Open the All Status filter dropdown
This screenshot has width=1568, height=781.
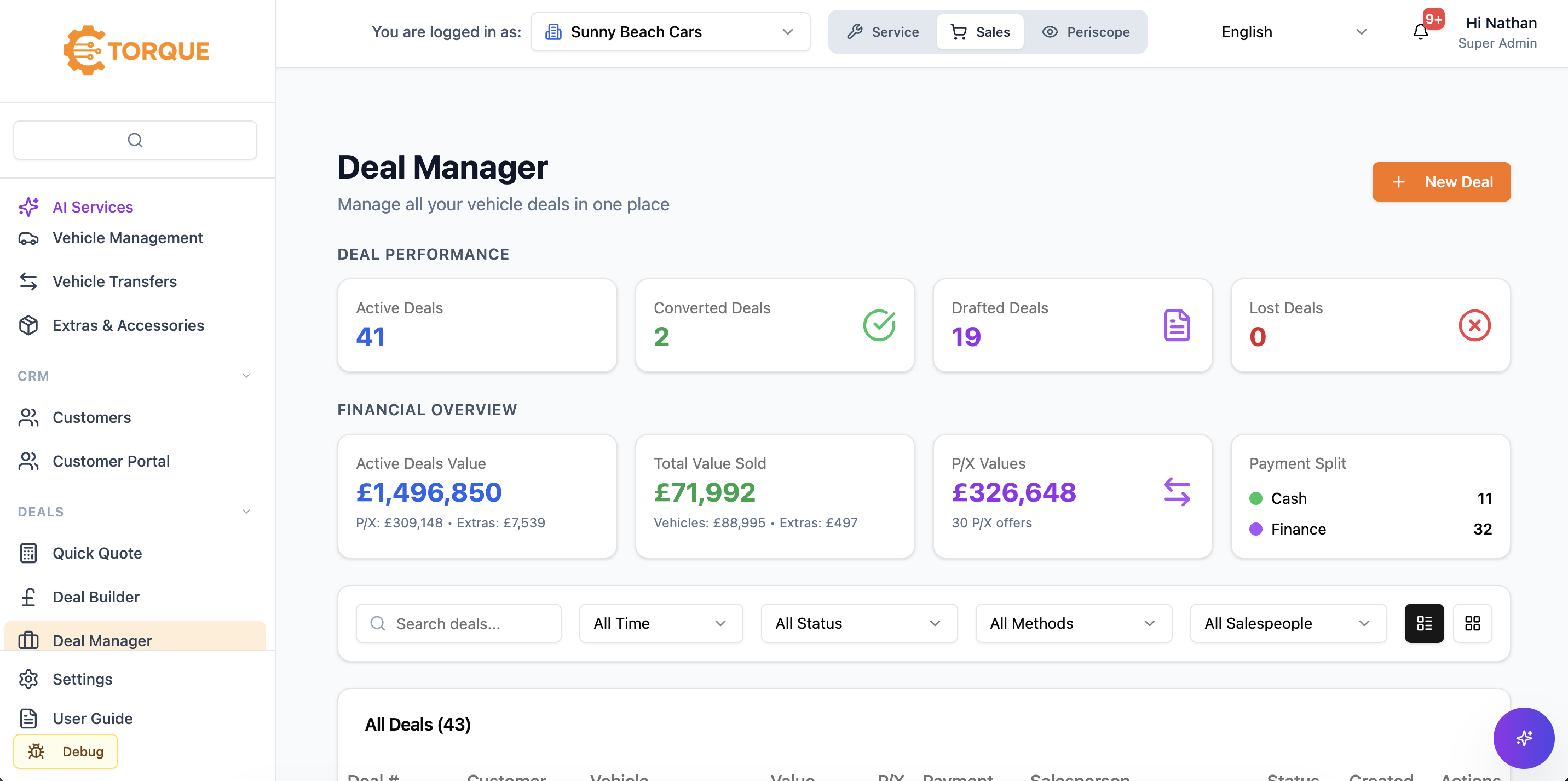click(x=859, y=623)
